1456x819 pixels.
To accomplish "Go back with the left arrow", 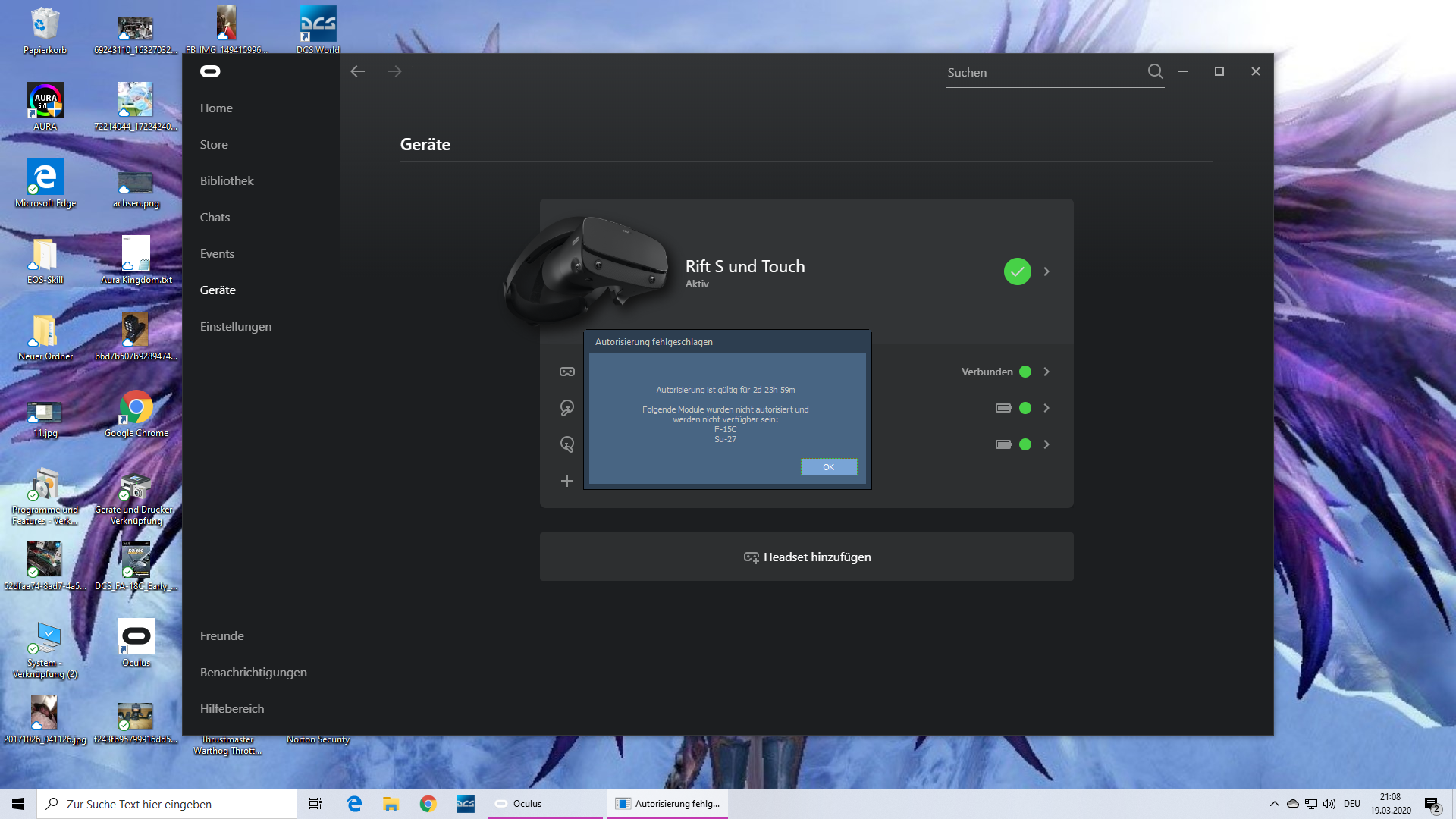I will (358, 71).
